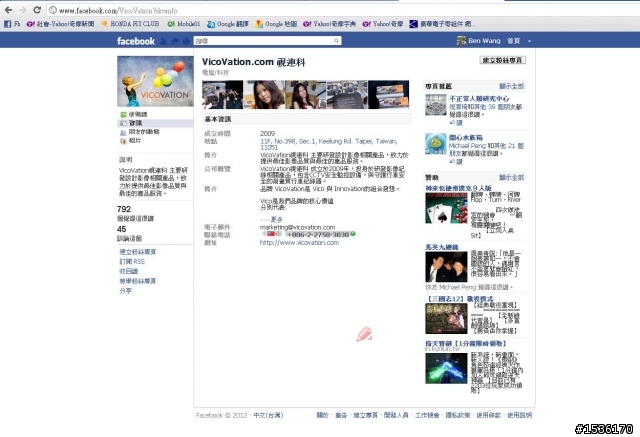Open Ben Wang's profile
Viewport: 640px width, 437px height.
(478, 41)
